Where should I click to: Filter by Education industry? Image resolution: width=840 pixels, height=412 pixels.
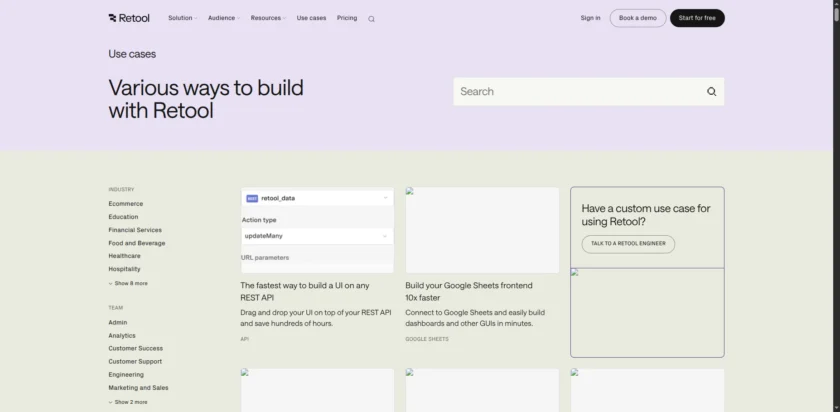tap(123, 217)
